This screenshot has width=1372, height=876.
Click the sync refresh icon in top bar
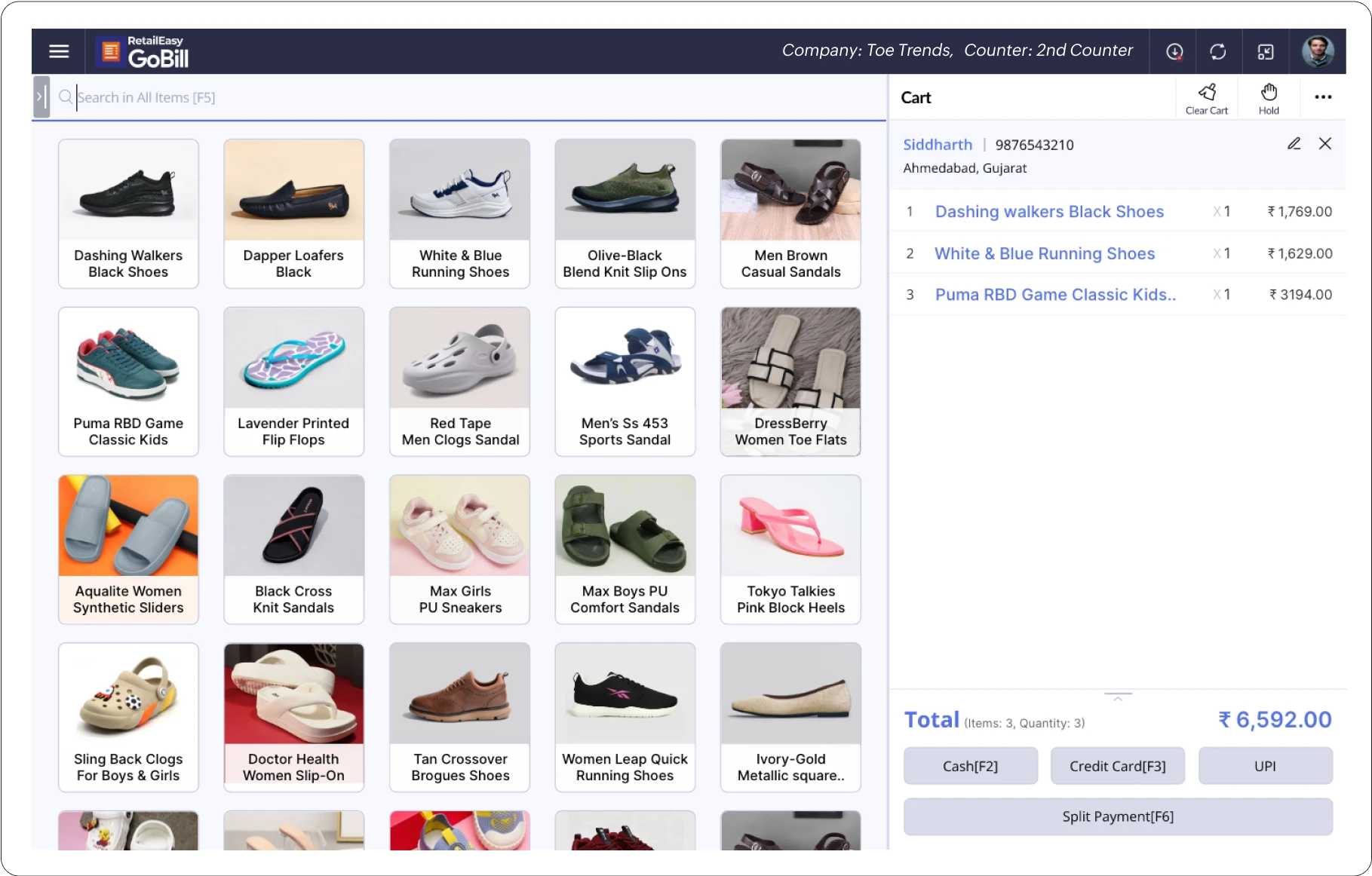(x=1219, y=51)
